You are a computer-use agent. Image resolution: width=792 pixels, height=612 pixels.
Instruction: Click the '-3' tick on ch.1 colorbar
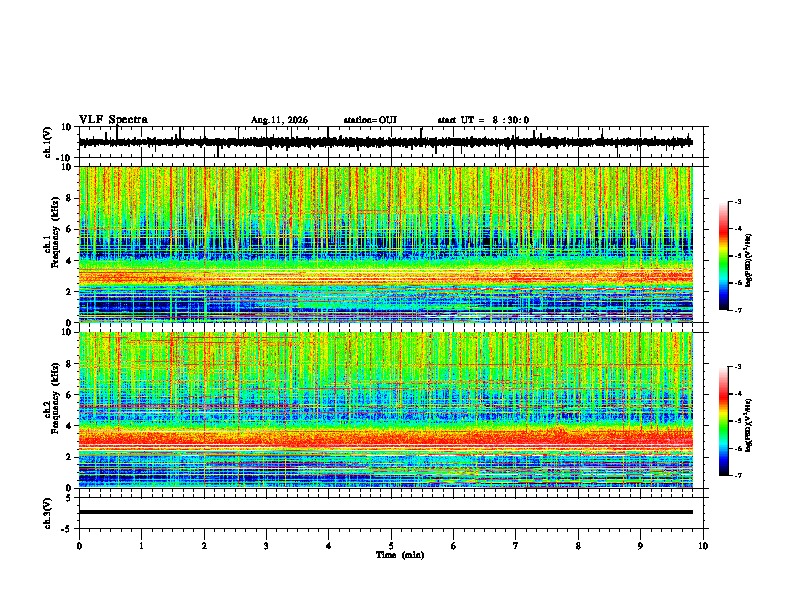pyautogui.click(x=737, y=201)
